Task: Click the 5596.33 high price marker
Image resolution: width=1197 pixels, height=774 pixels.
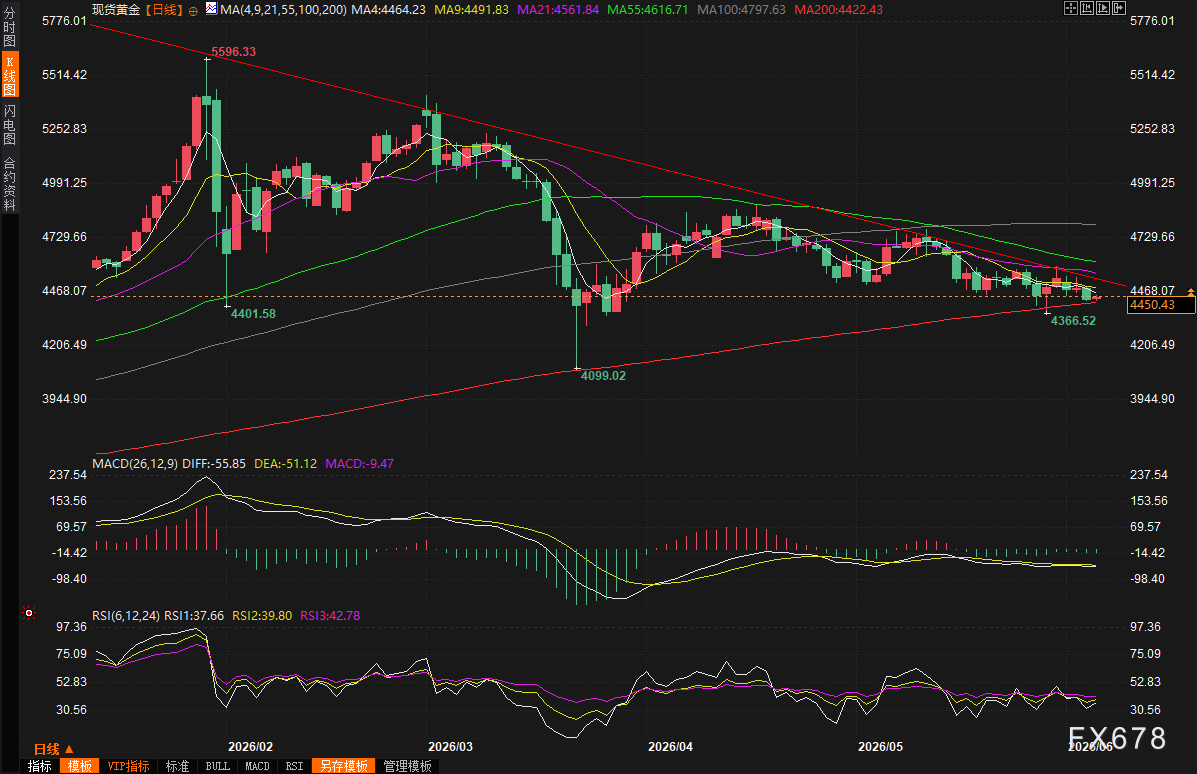Action: (x=234, y=52)
